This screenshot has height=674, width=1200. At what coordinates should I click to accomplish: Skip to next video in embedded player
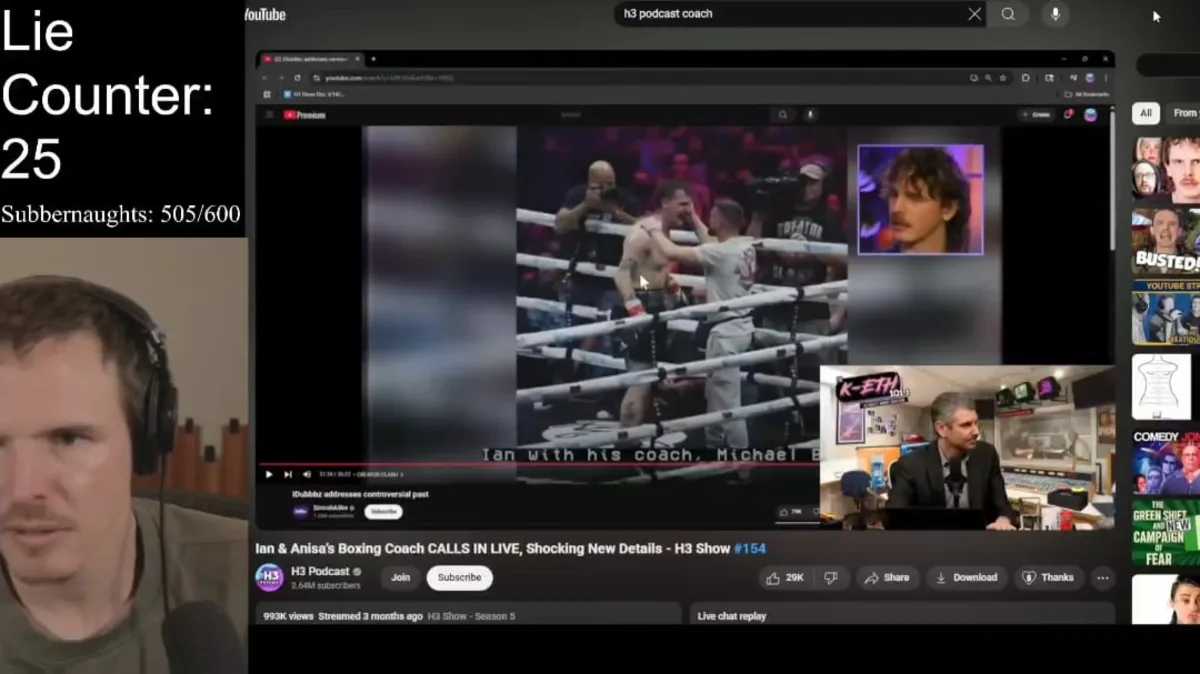(287, 474)
